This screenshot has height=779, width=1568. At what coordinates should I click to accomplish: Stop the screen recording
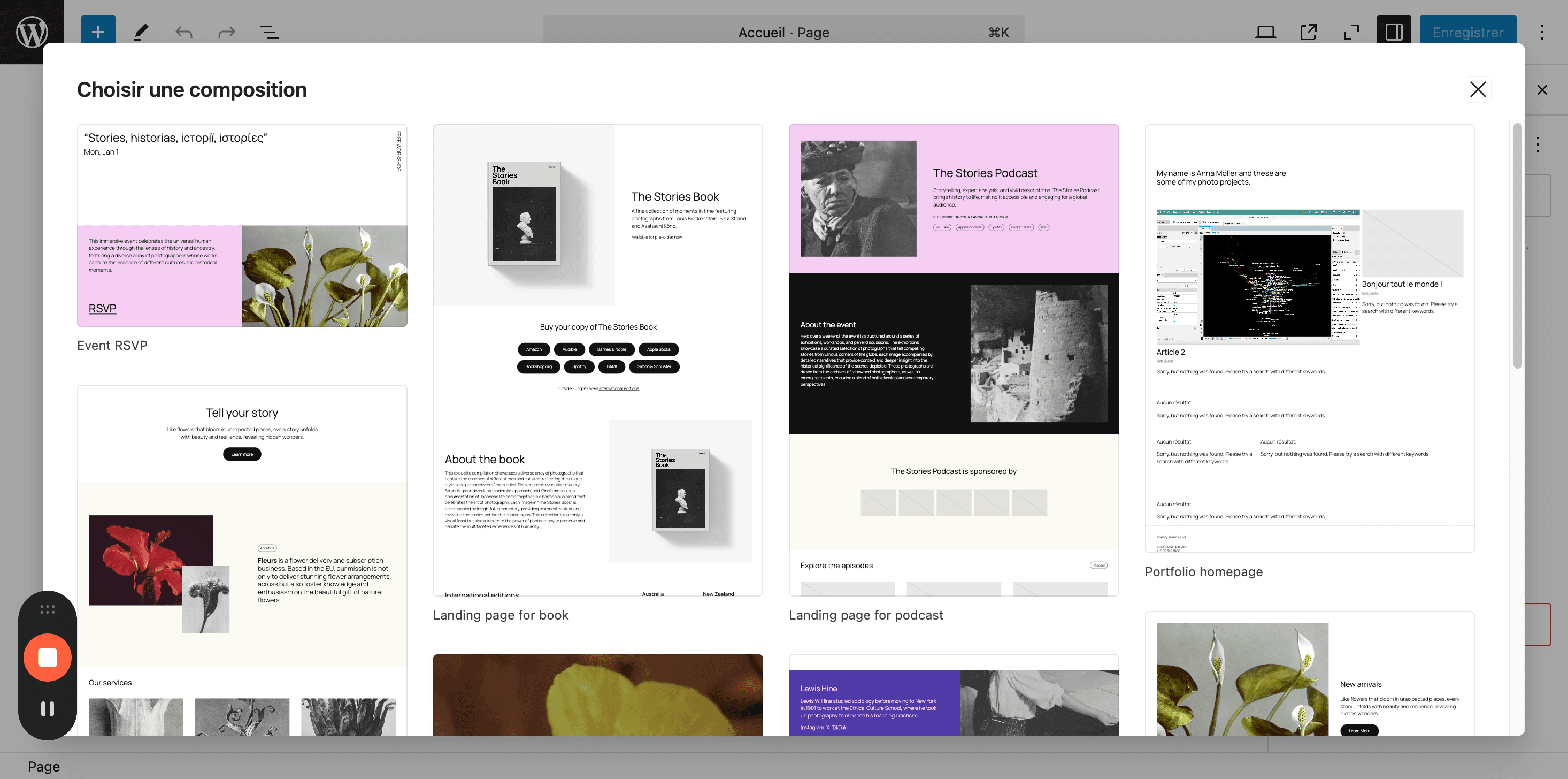48,658
